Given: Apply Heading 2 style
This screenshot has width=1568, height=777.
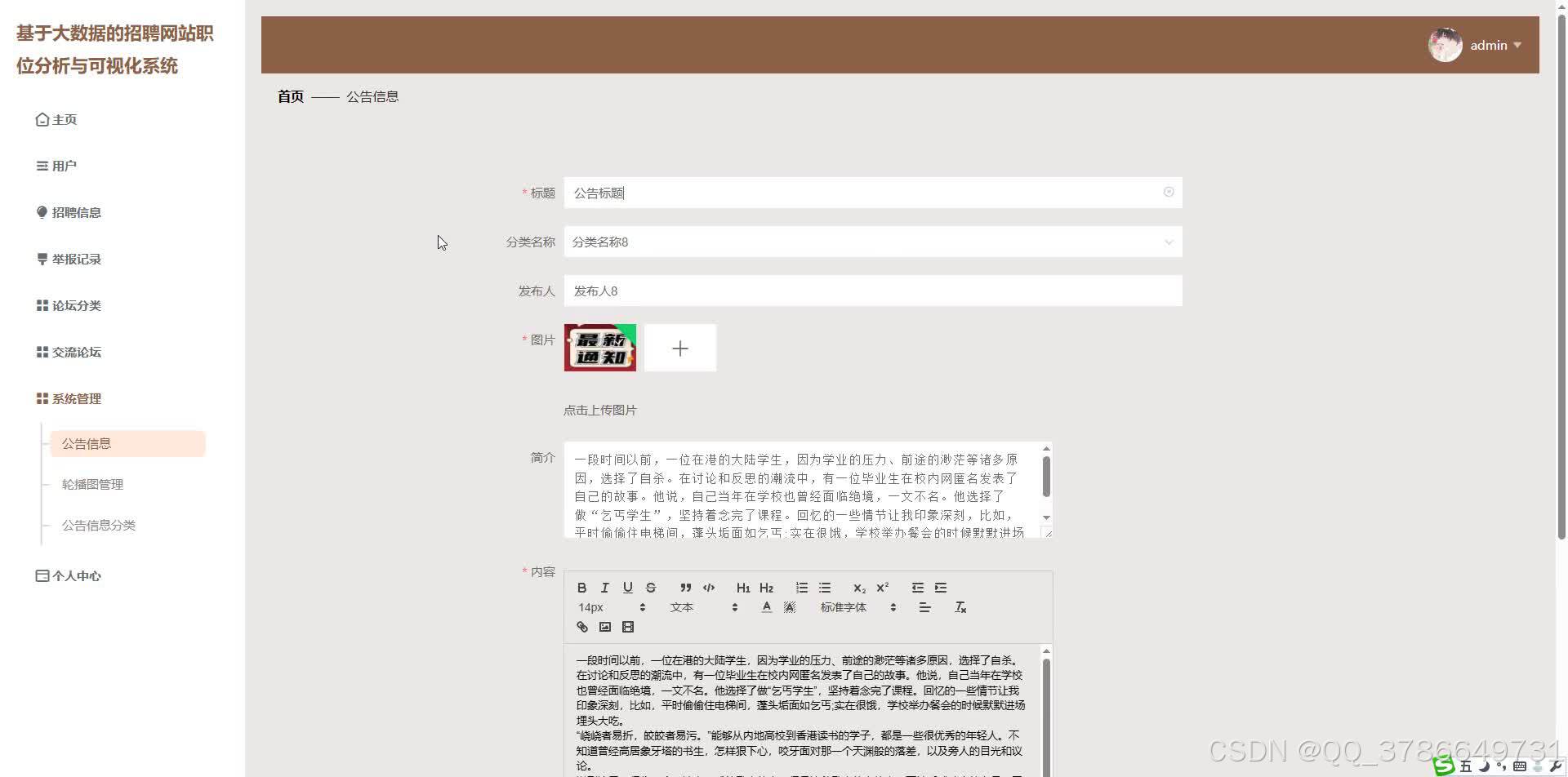Looking at the screenshot, I should pyautogui.click(x=766, y=588).
